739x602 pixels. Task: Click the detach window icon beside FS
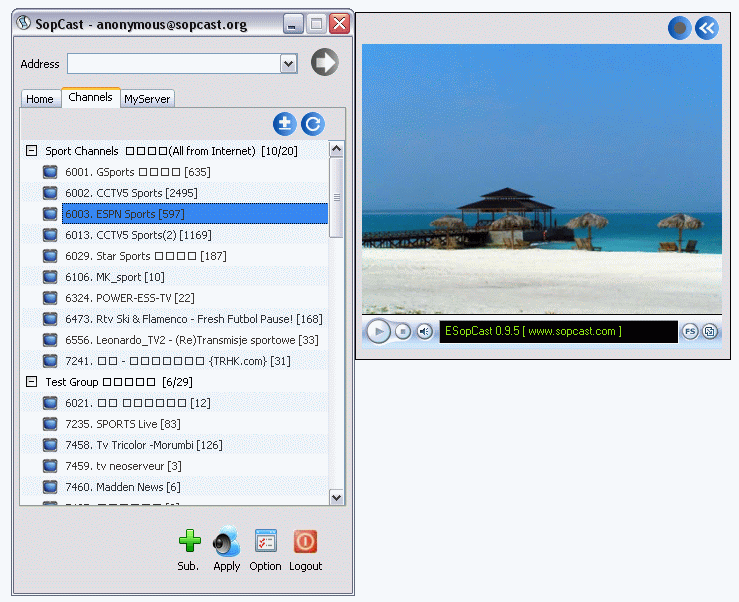point(710,331)
